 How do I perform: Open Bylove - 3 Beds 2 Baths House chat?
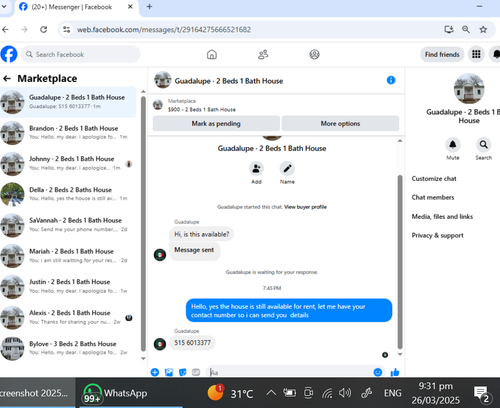click(x=68, y=348)
